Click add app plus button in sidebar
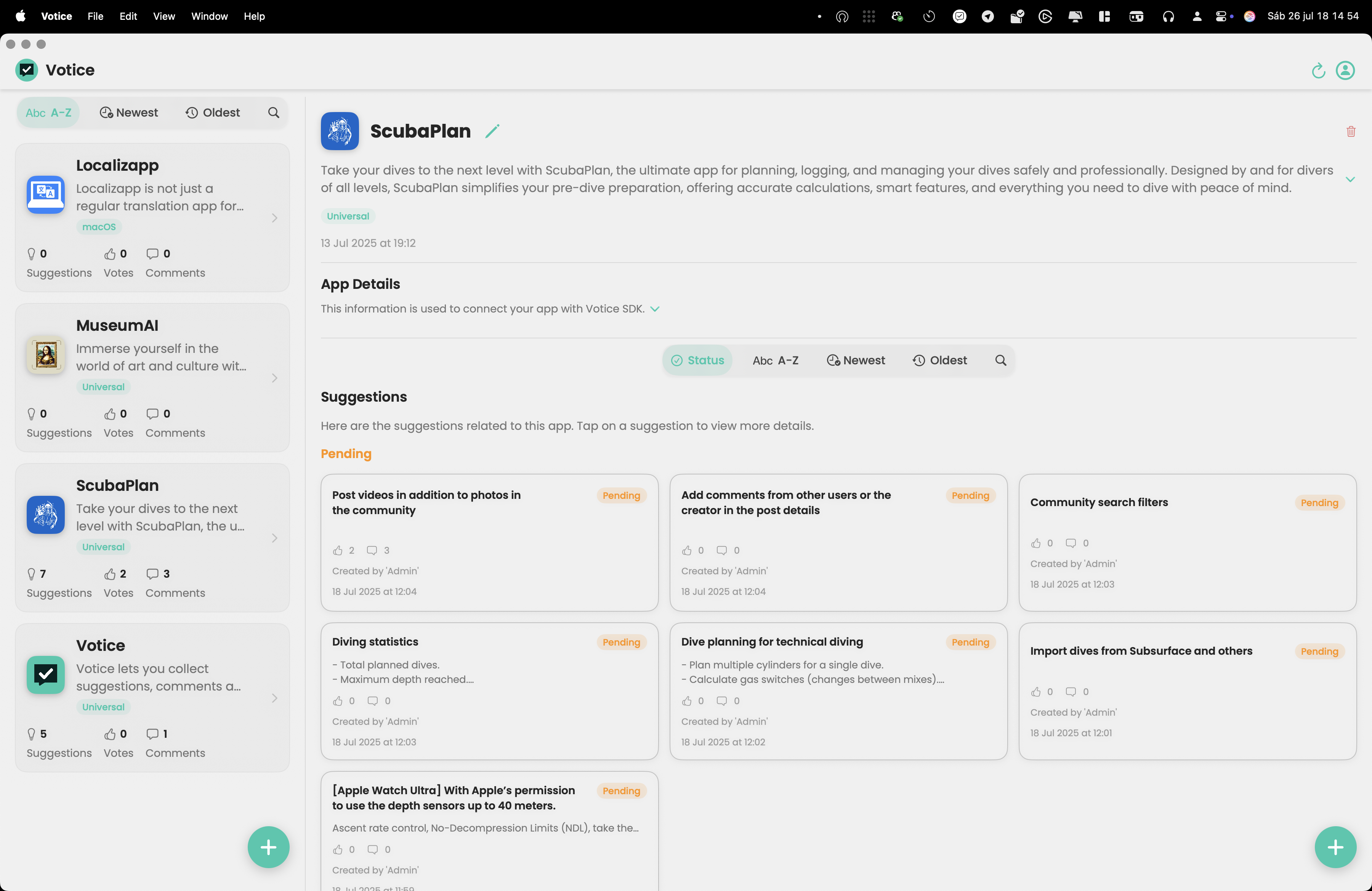The image size is (1372, 891). (x=268, y=847)
